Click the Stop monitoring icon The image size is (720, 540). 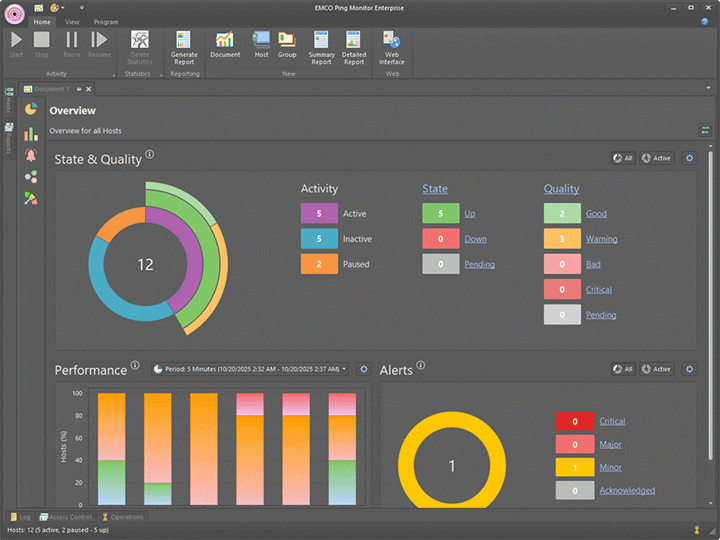click(x=41, y=39)
